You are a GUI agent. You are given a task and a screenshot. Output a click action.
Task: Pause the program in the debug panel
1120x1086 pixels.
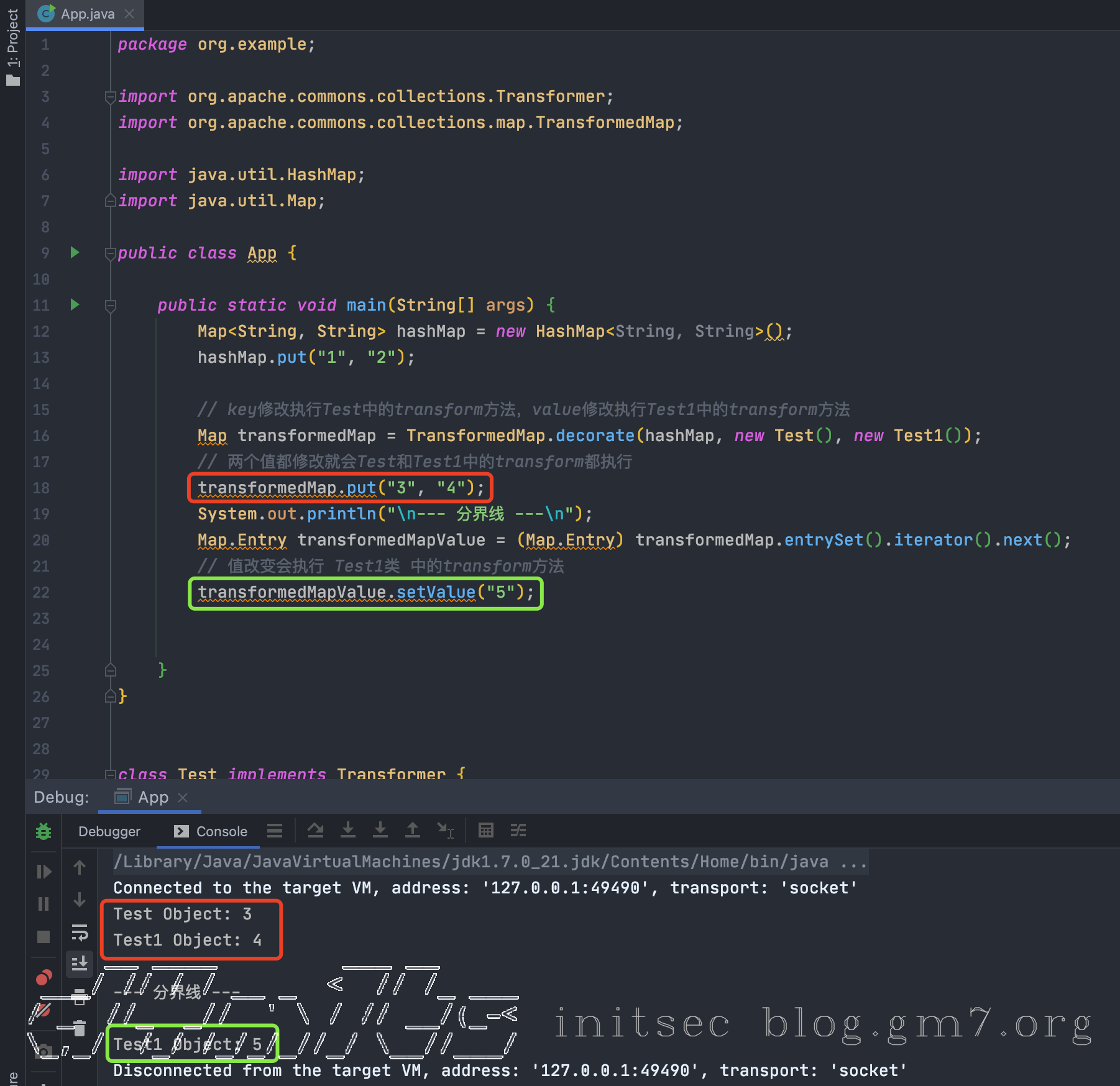tap(44, 904)
